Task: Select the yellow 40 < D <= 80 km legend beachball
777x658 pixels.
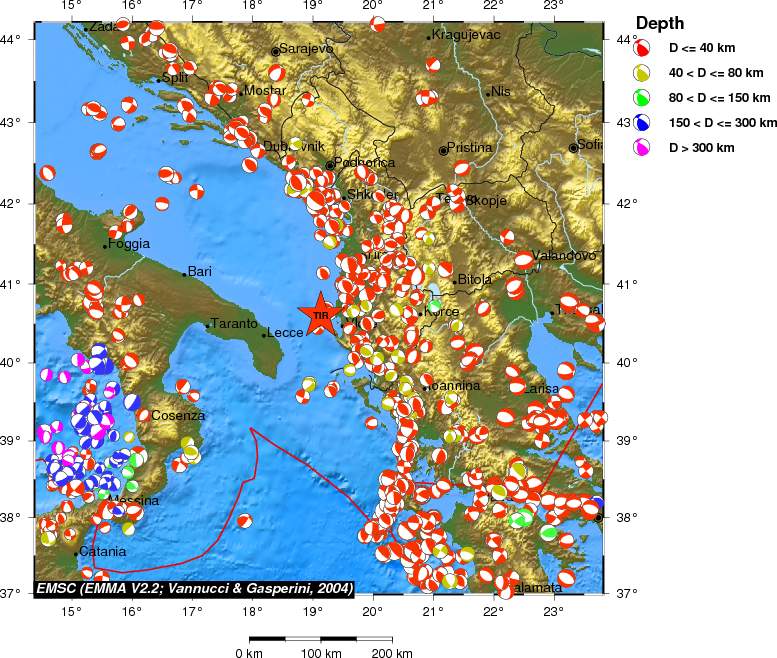Action: [641, 73]
